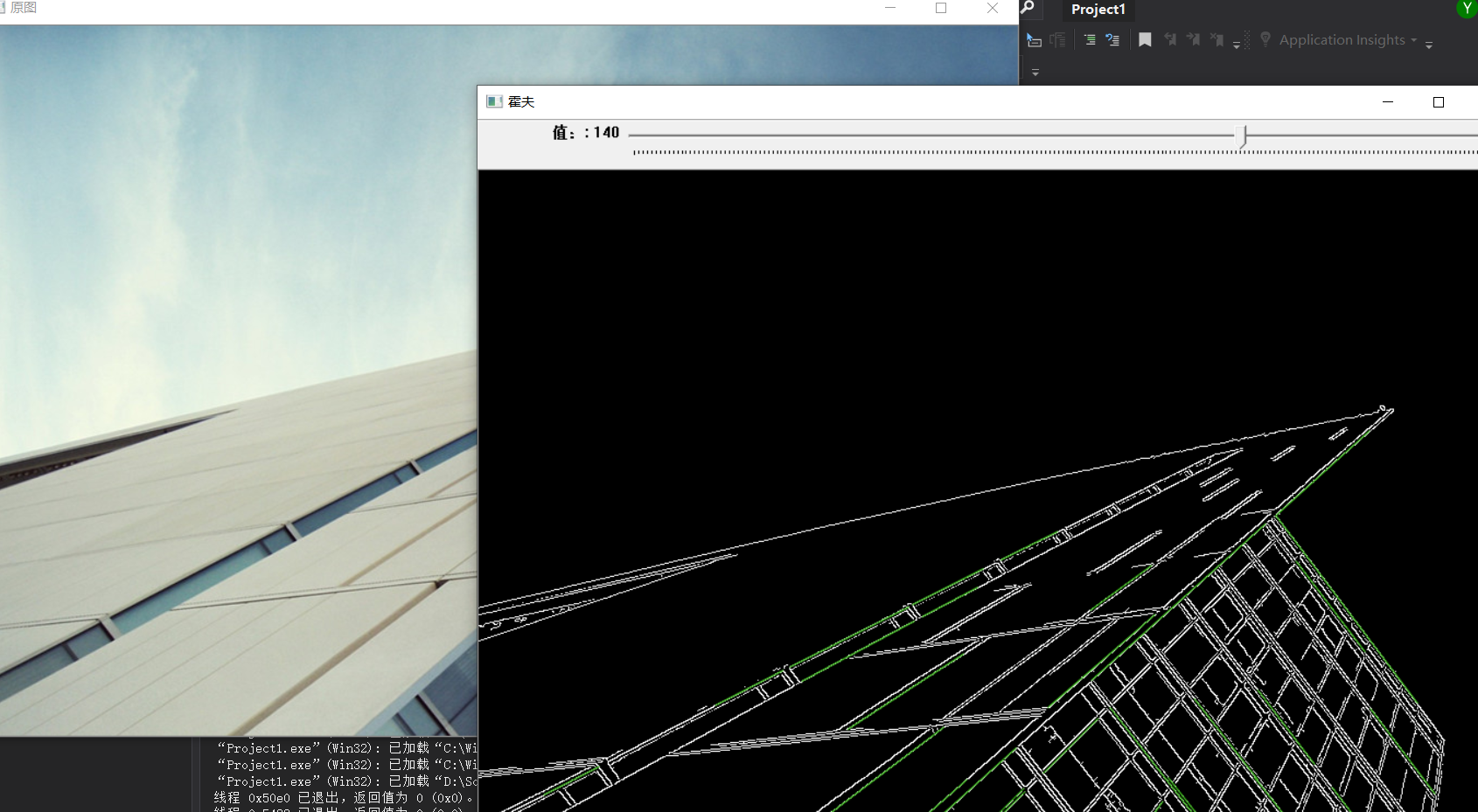Click the 霍夫 window title text
Screen dimensions: 1478x812
521,101
